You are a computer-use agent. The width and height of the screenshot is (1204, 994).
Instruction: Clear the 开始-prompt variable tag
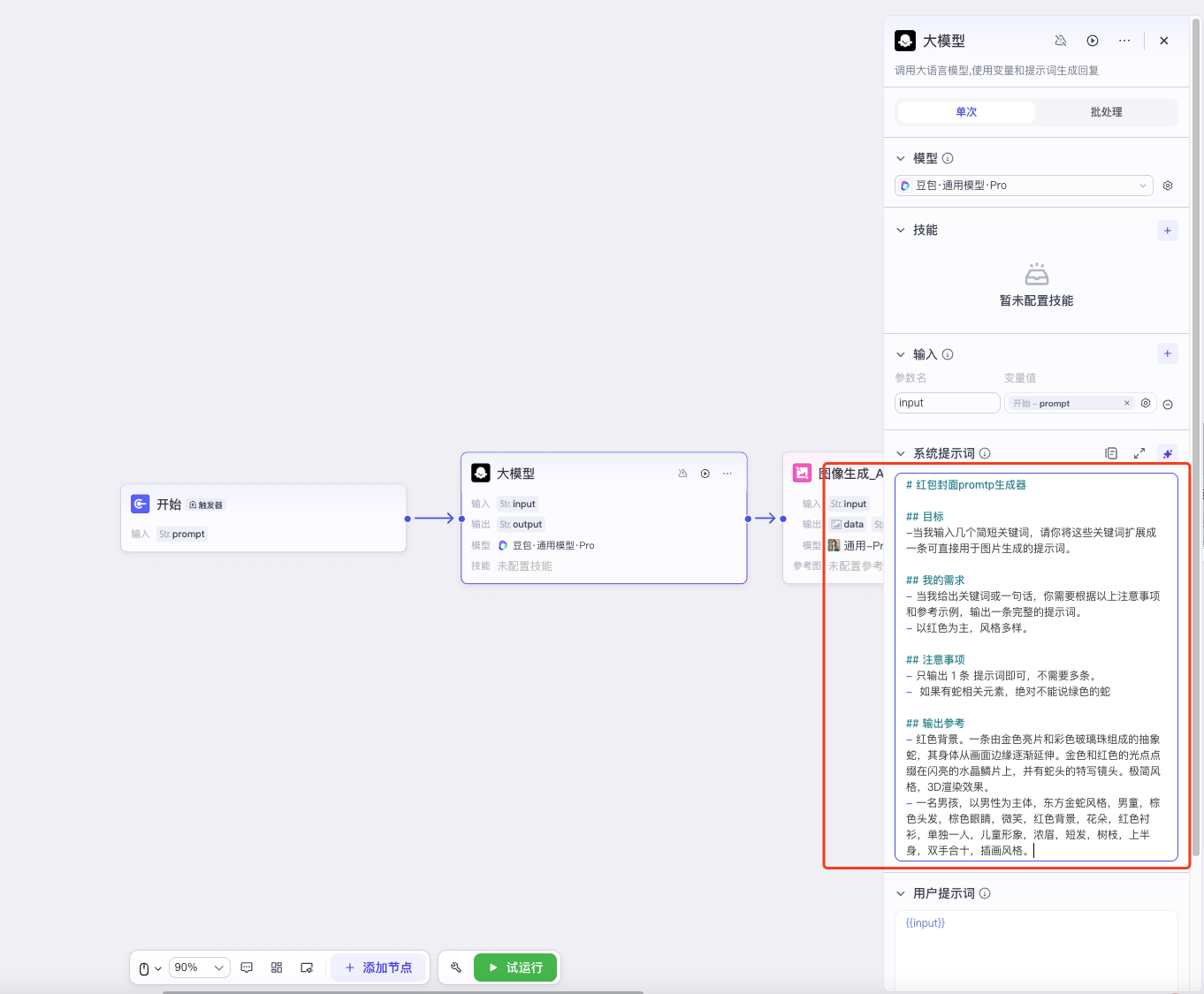click(1127, 403)
